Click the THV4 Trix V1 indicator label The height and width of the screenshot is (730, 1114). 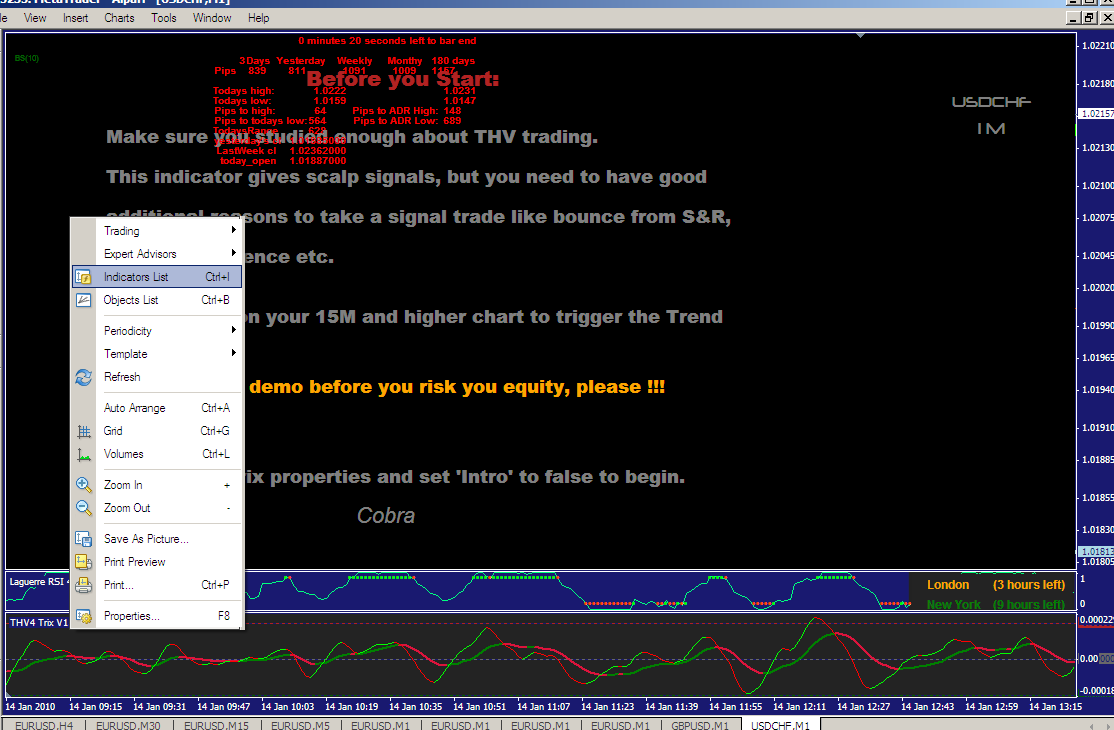coord(38,622)
